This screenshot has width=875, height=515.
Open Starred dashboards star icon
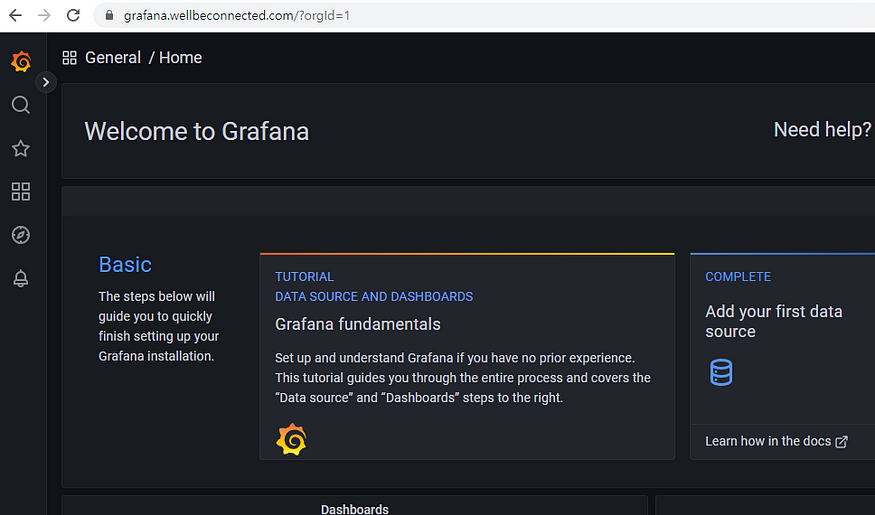tap(21, 148)
